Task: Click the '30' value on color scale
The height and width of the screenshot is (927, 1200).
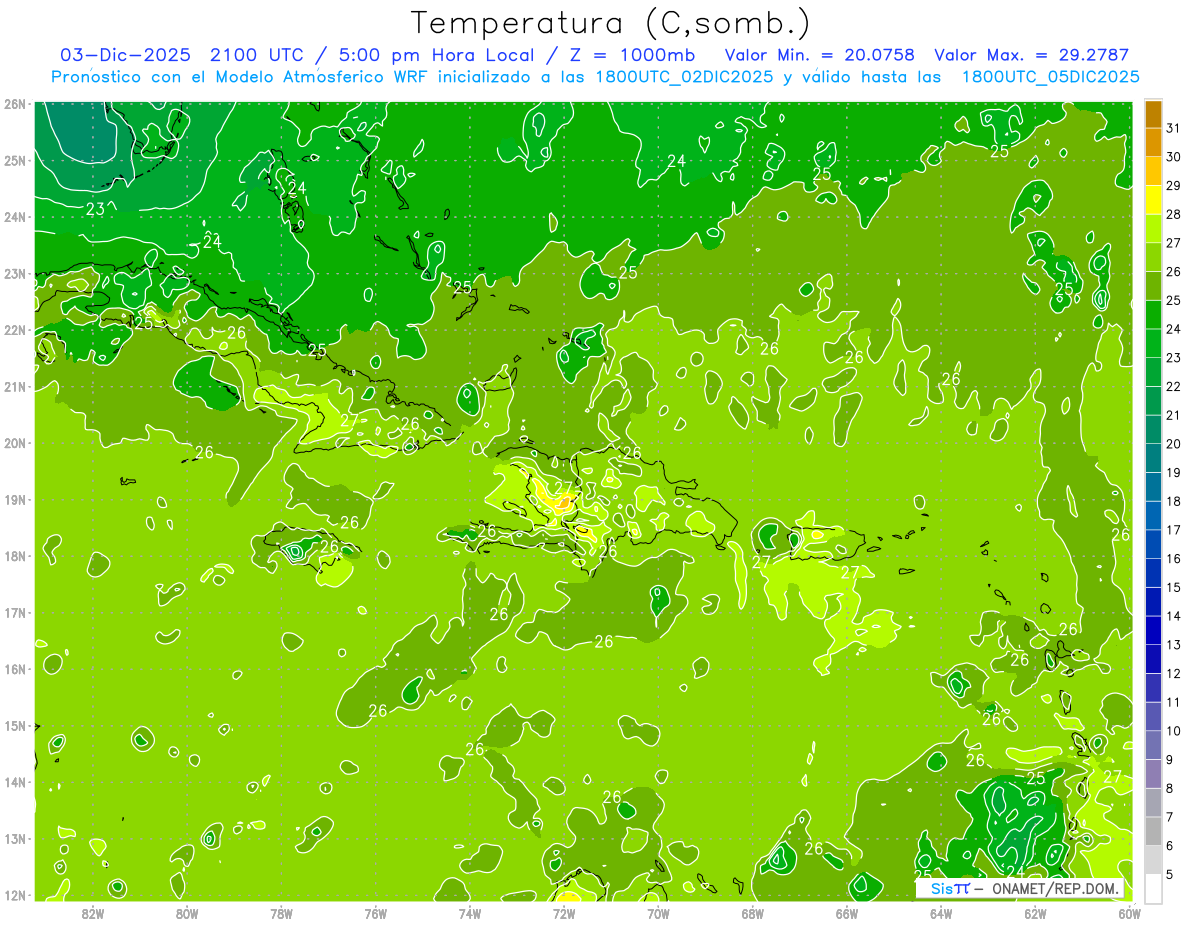Action: tap(1173, 156)
